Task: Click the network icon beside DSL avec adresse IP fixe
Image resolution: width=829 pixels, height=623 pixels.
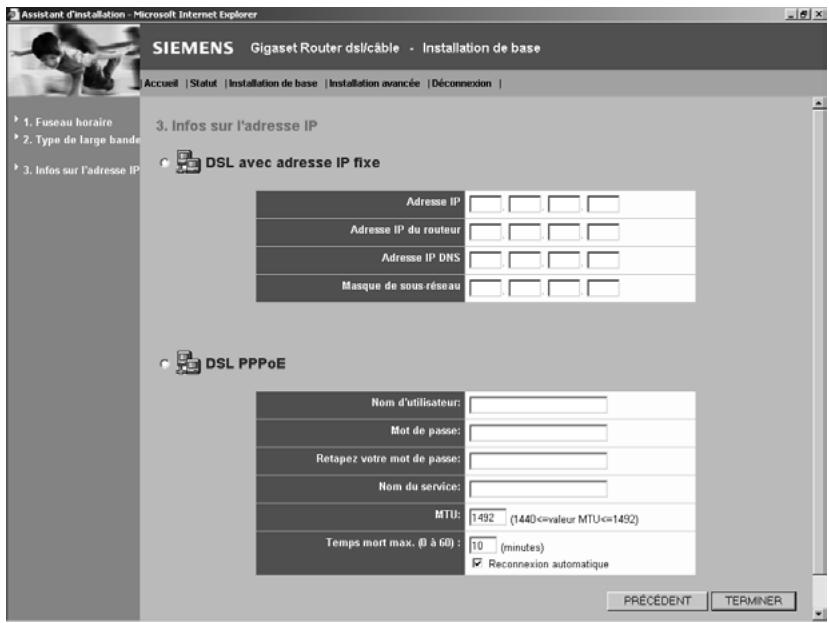Action: pos(188,162)
